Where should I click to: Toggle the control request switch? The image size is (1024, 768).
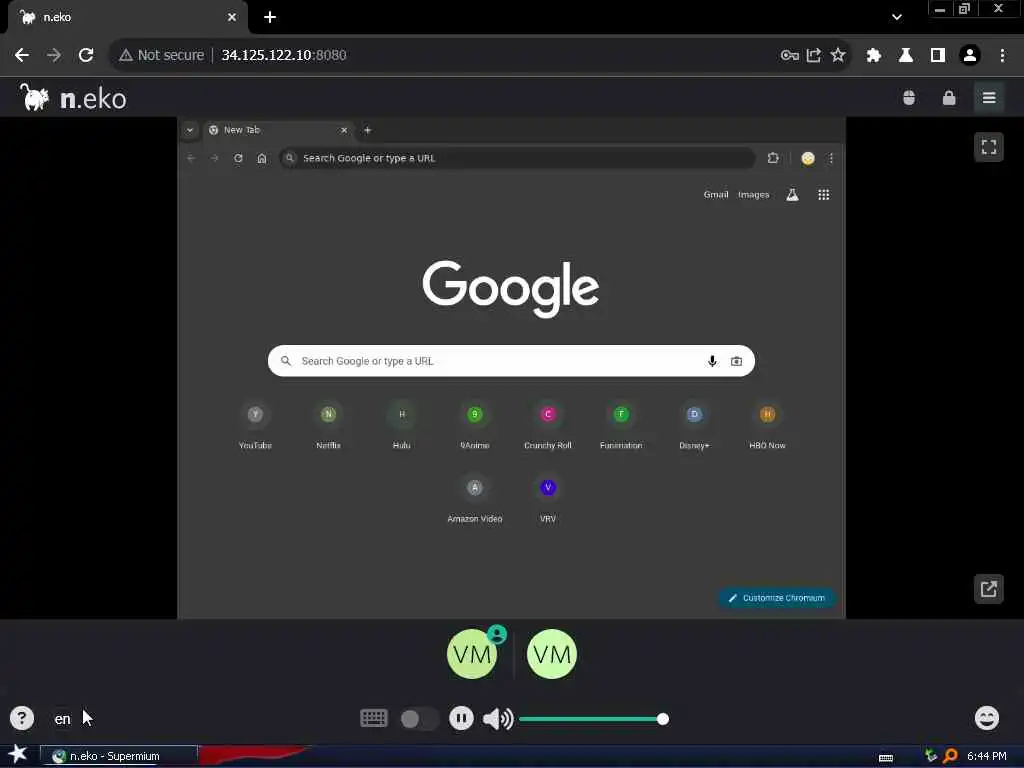click(418, 719)
